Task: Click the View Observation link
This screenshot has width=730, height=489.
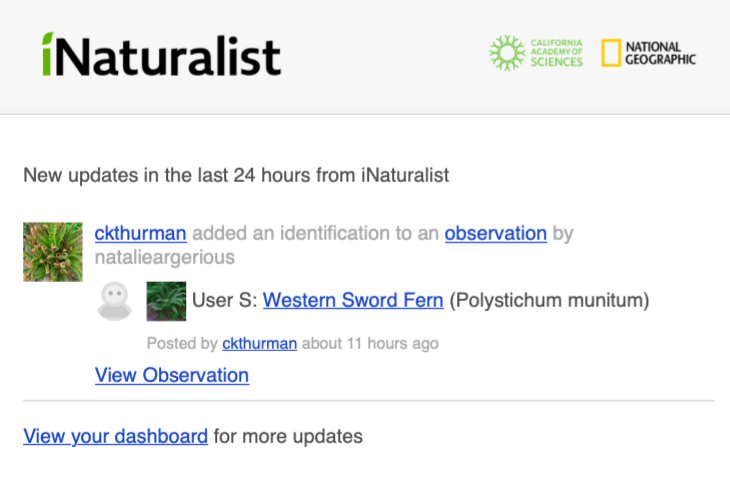Action: click(x=172, y=376)
